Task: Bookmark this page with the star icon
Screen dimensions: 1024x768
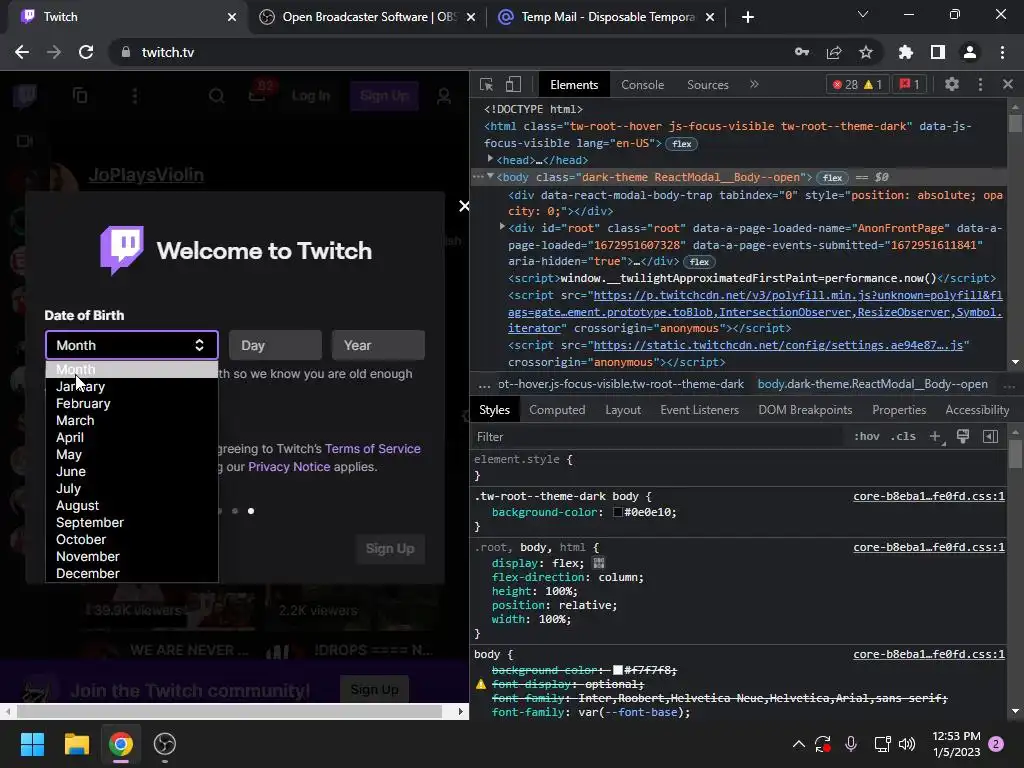Action: (x=865, y=52)
